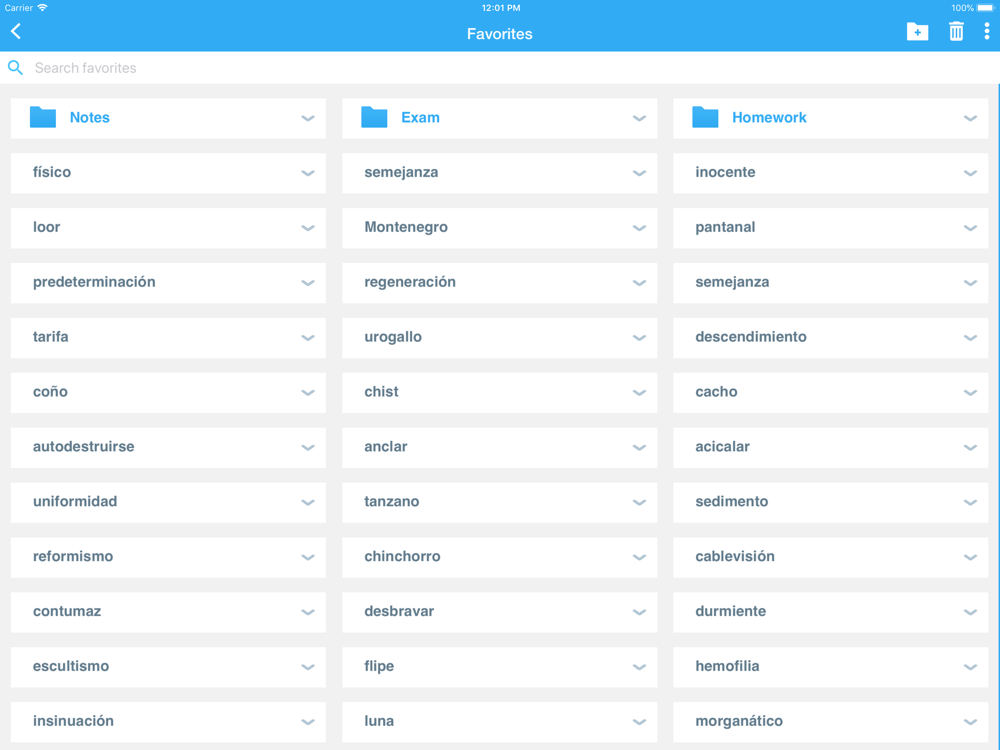Select the word chist

(381, 392)
